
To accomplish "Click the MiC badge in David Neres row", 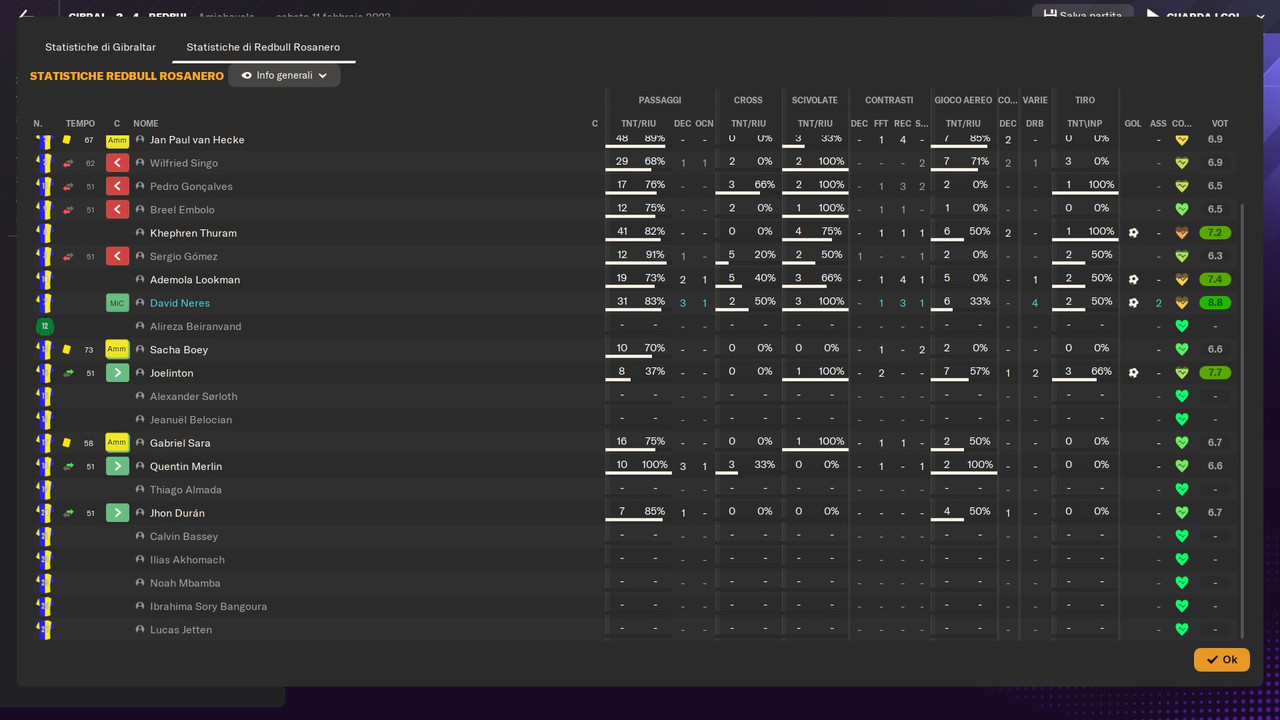I will [x=117, y=303].
